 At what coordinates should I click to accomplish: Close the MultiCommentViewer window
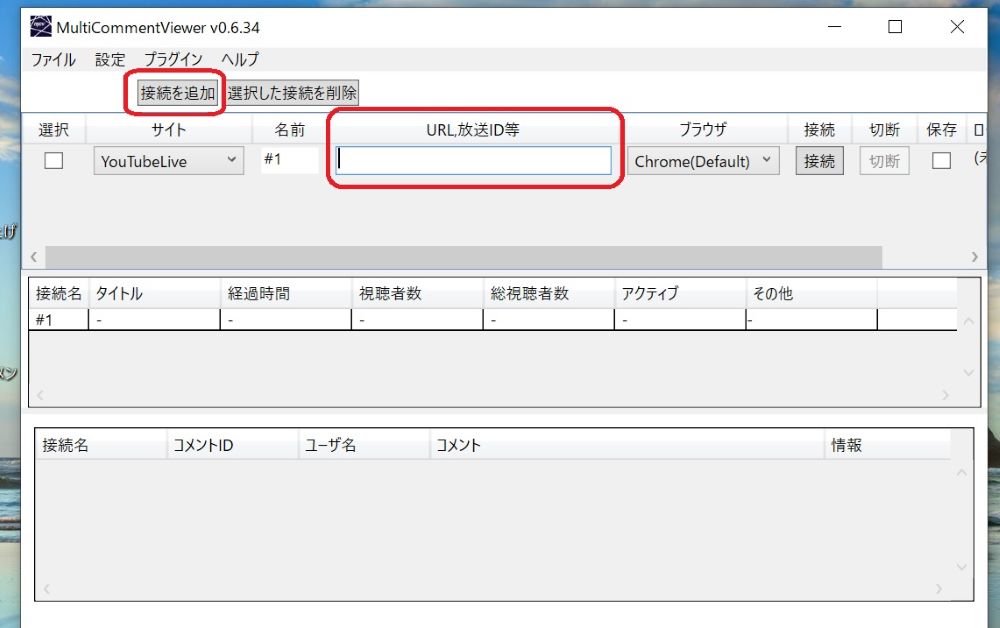click(957, 27)
